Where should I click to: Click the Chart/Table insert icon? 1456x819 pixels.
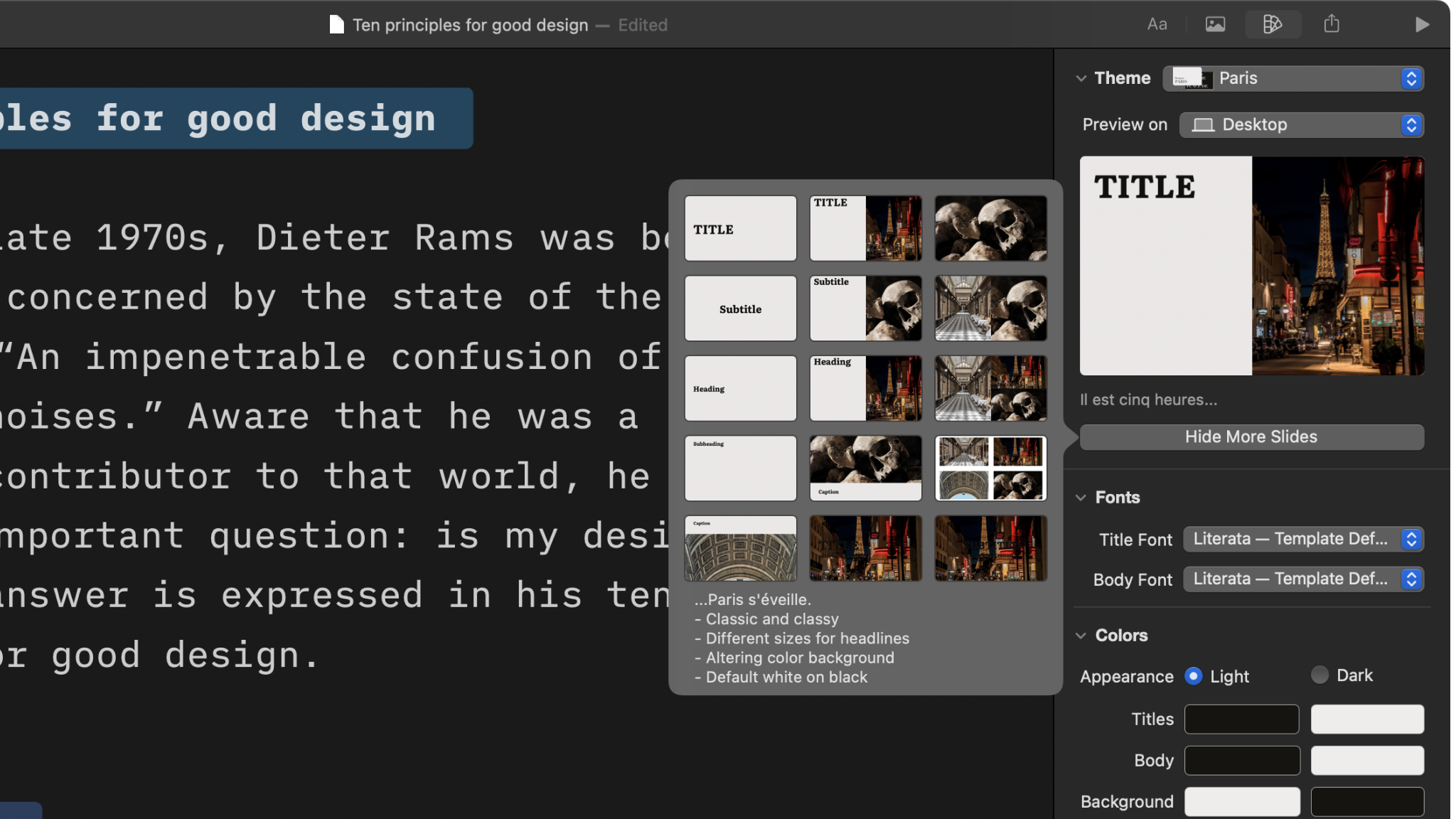coord(1273,24)
